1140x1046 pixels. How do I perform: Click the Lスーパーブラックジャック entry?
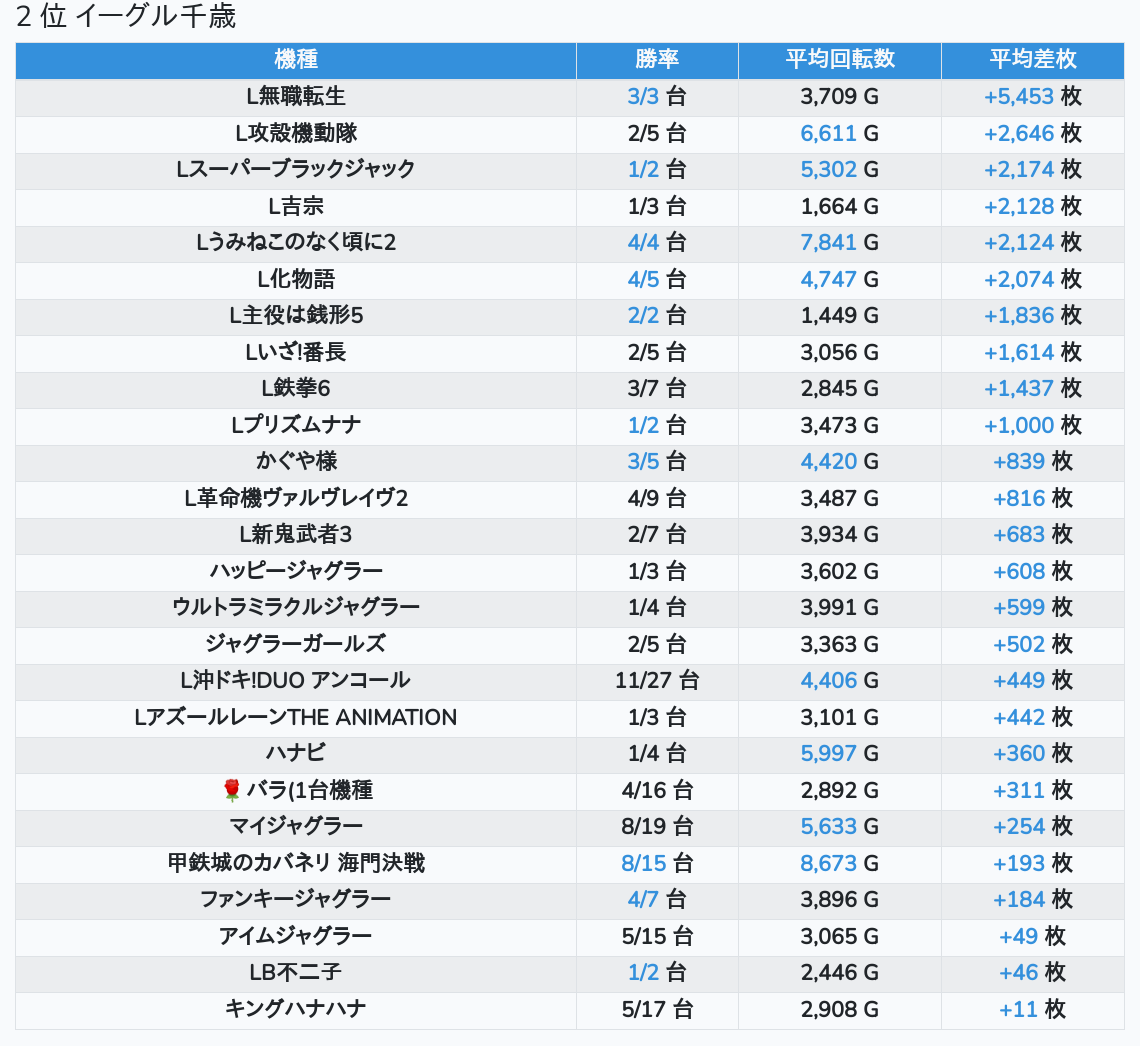296,170
